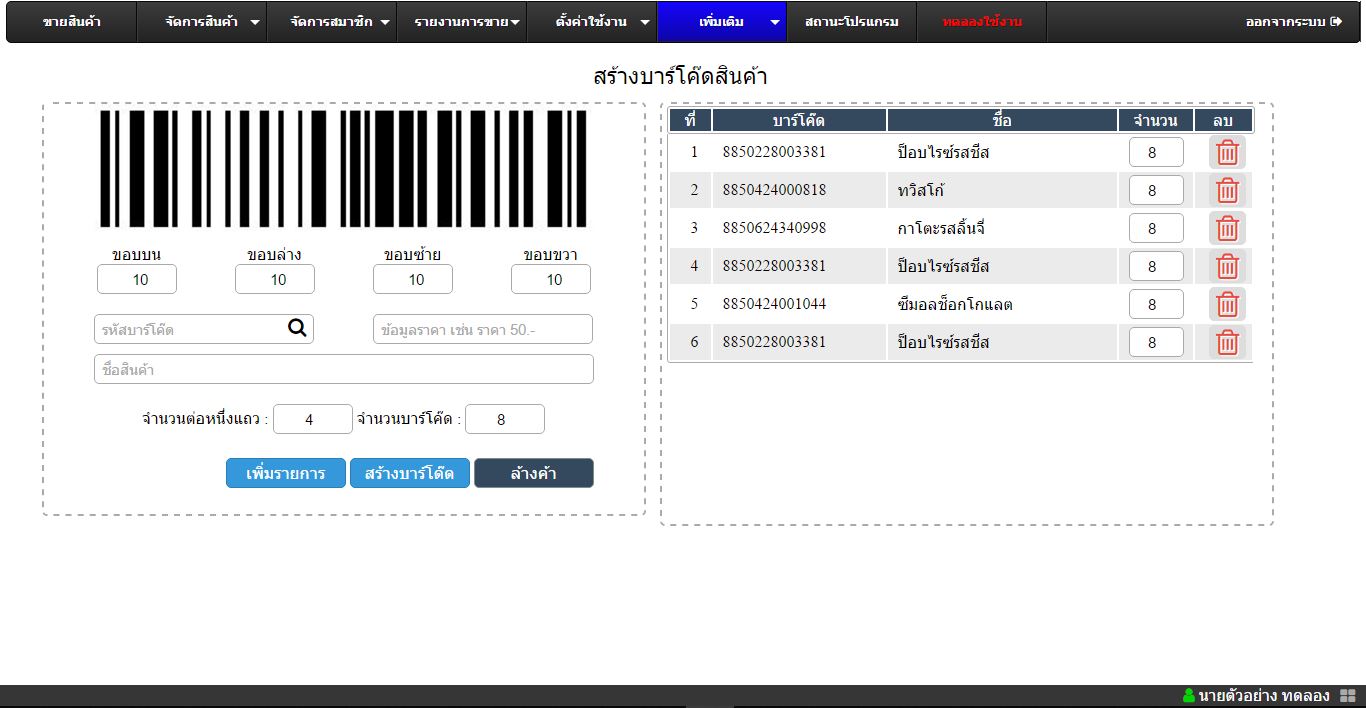The image size is (1366, 708).
Task: Select the ขอบซ้าย margin input
Action: coord(413,279)
